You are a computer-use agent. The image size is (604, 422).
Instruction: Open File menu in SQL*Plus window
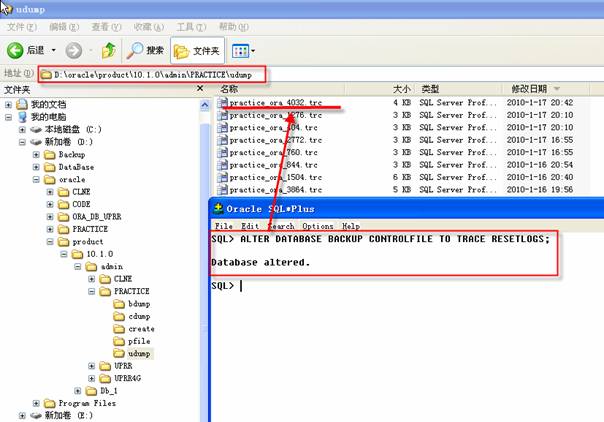223,226
